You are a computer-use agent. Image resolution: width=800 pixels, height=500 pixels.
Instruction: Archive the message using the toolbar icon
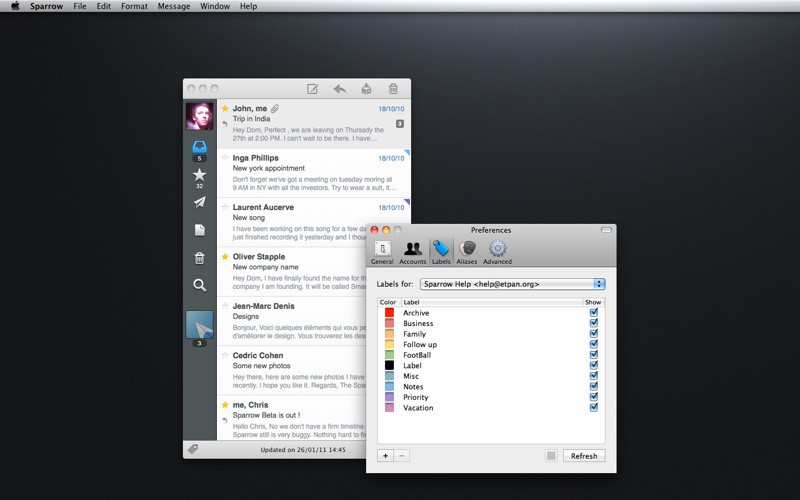(x=367, y=89)
